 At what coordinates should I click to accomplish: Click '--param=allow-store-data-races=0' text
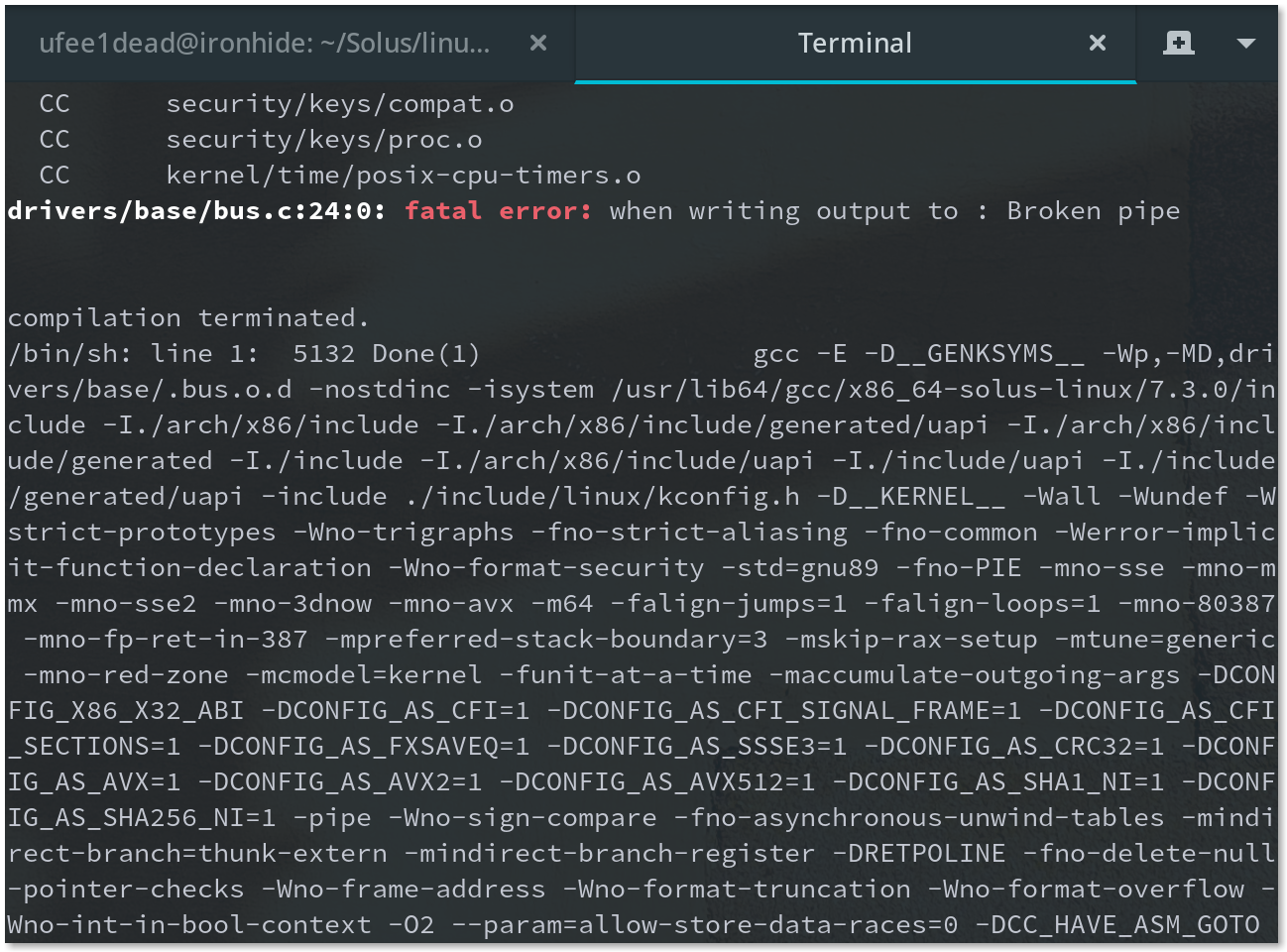point(705,925)
